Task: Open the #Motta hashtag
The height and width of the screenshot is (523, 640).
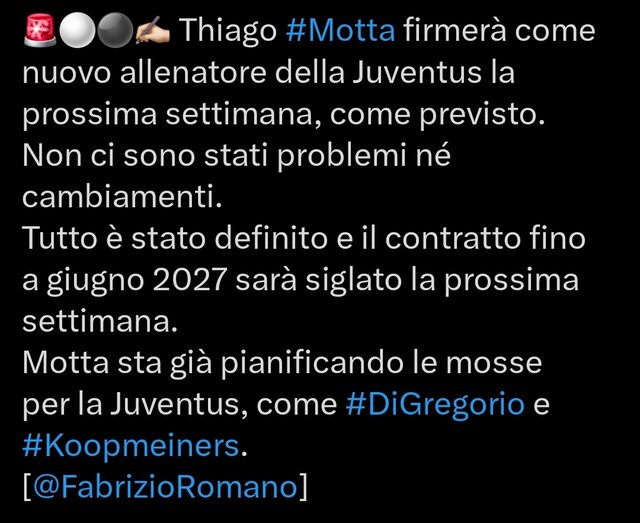Action: tap(340, 30)
